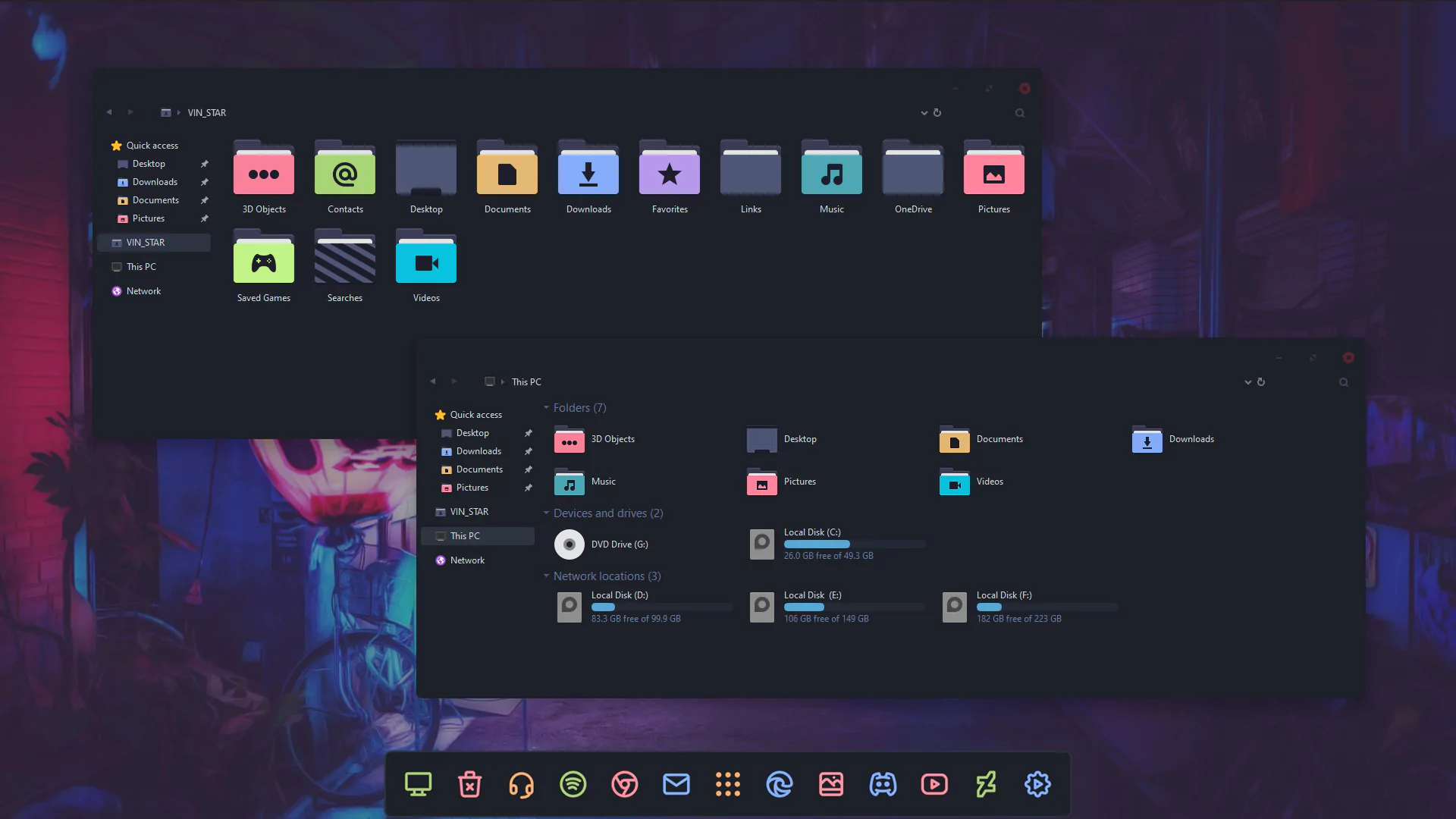Open the Saved Games folder

263,262
